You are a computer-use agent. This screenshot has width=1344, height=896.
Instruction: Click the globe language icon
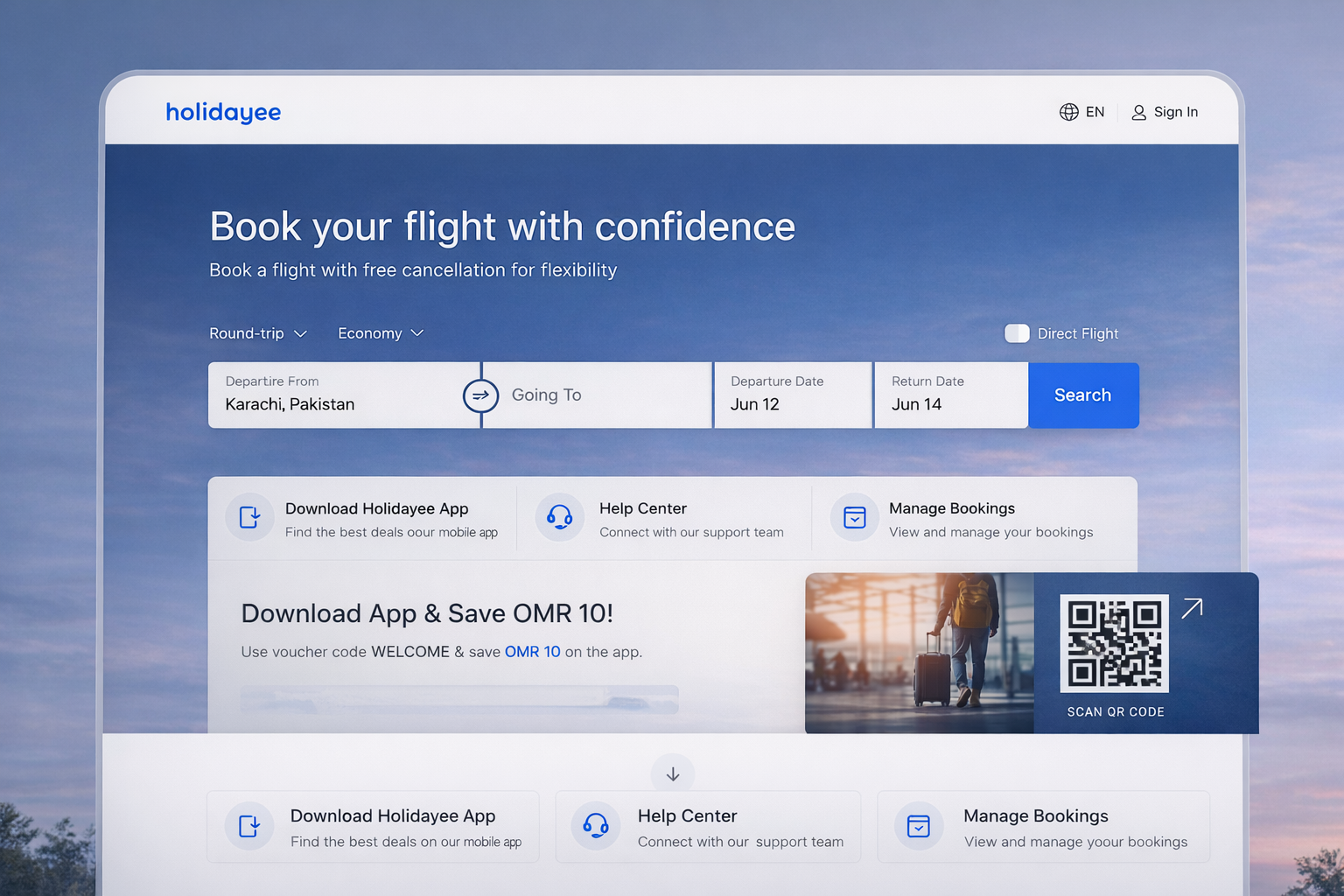[x=1068, y=112]
